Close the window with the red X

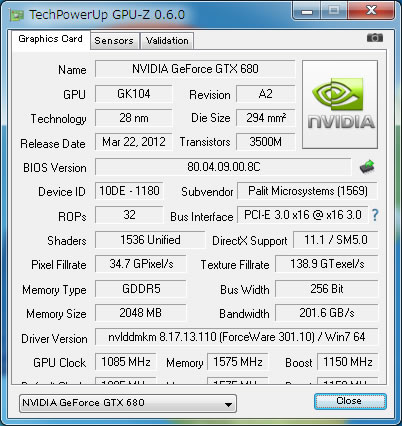372,11
